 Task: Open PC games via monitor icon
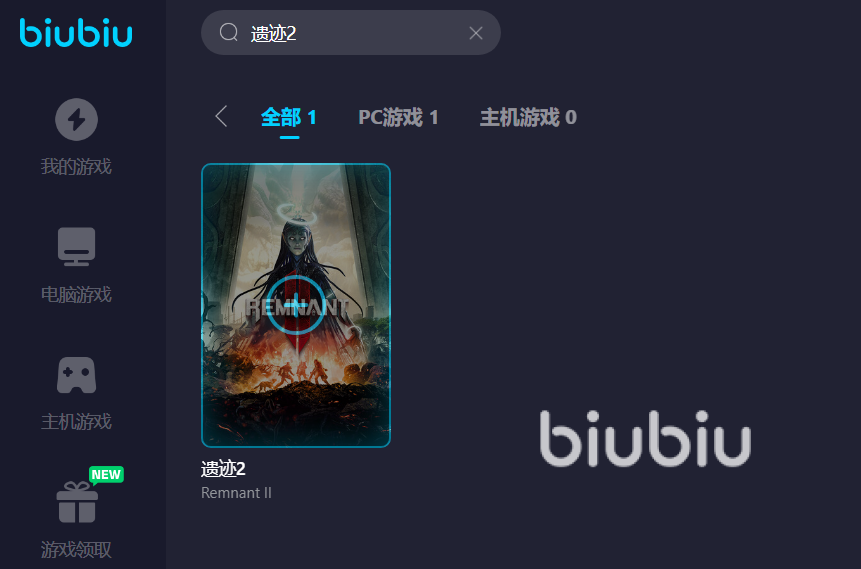tap(76, 247)
